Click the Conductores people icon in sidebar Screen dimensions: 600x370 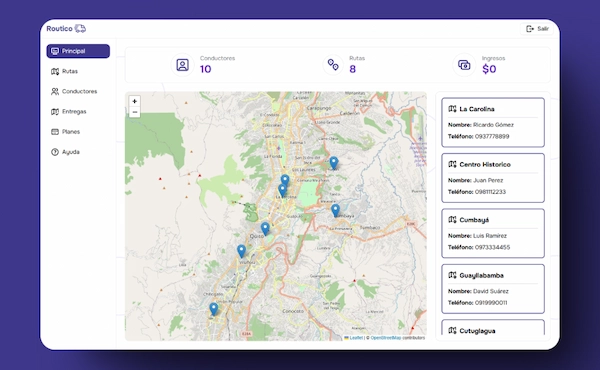55,91
